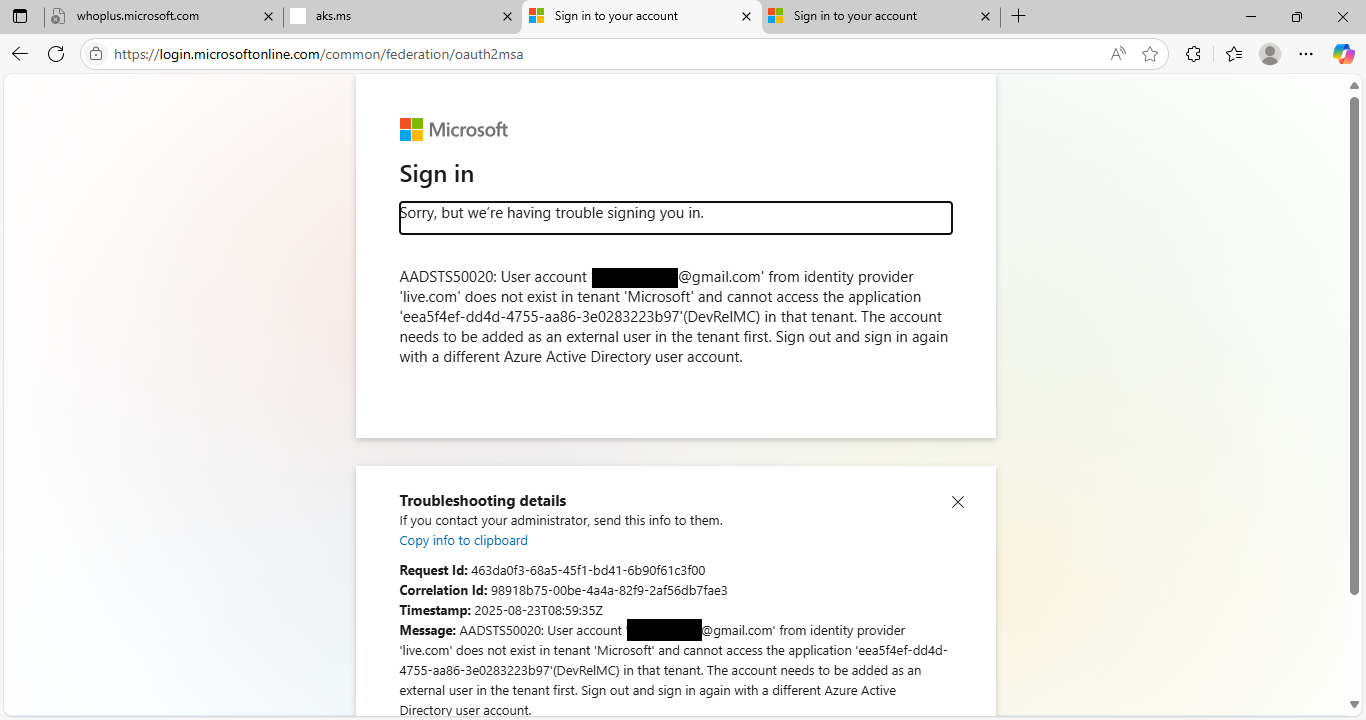
Task: Close the last Sign in tab
Action: 985,16
